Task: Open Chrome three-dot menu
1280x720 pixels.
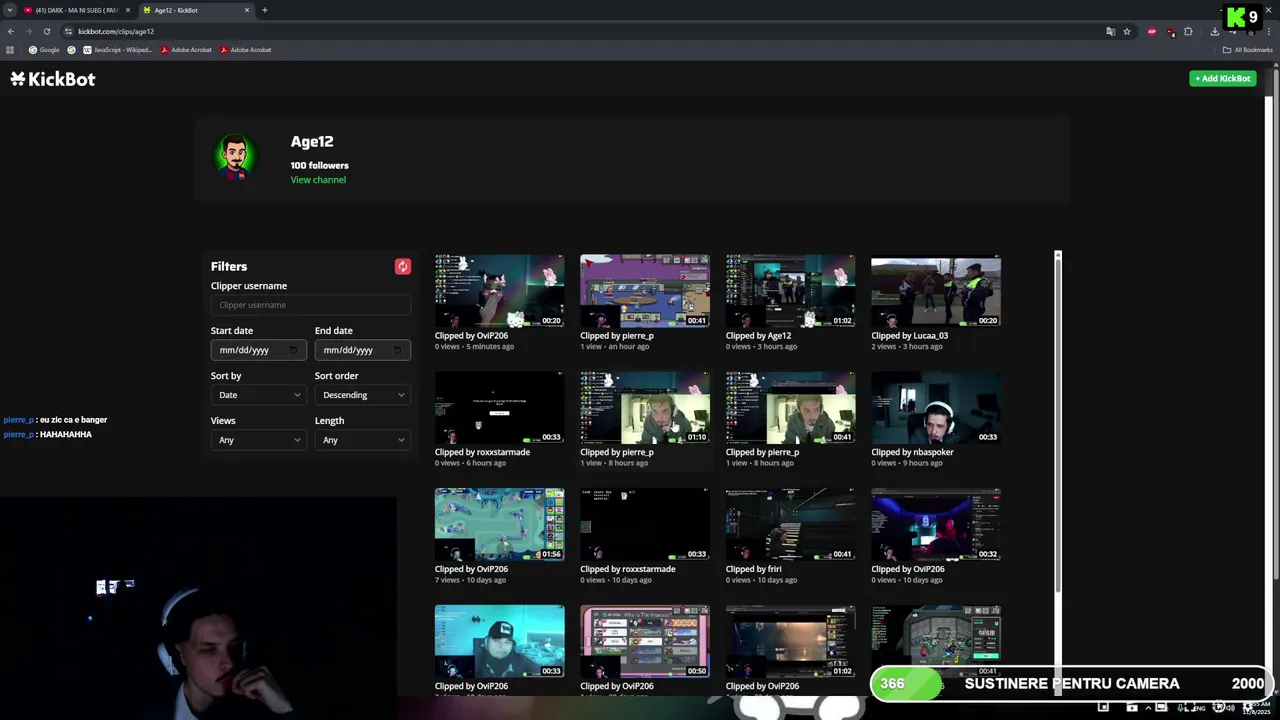Action: pyautogui.click(x=1269, y=31)
